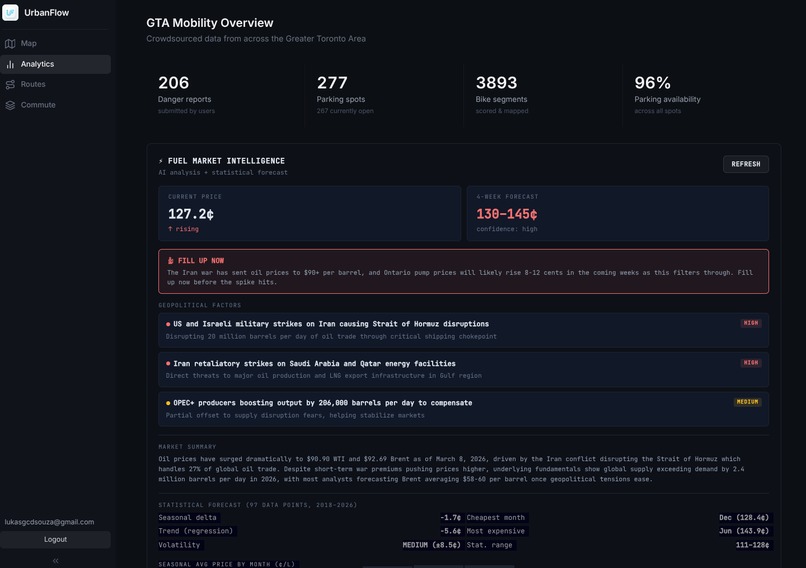Select the 3893 Bike segments card

(x=543, y=96)
